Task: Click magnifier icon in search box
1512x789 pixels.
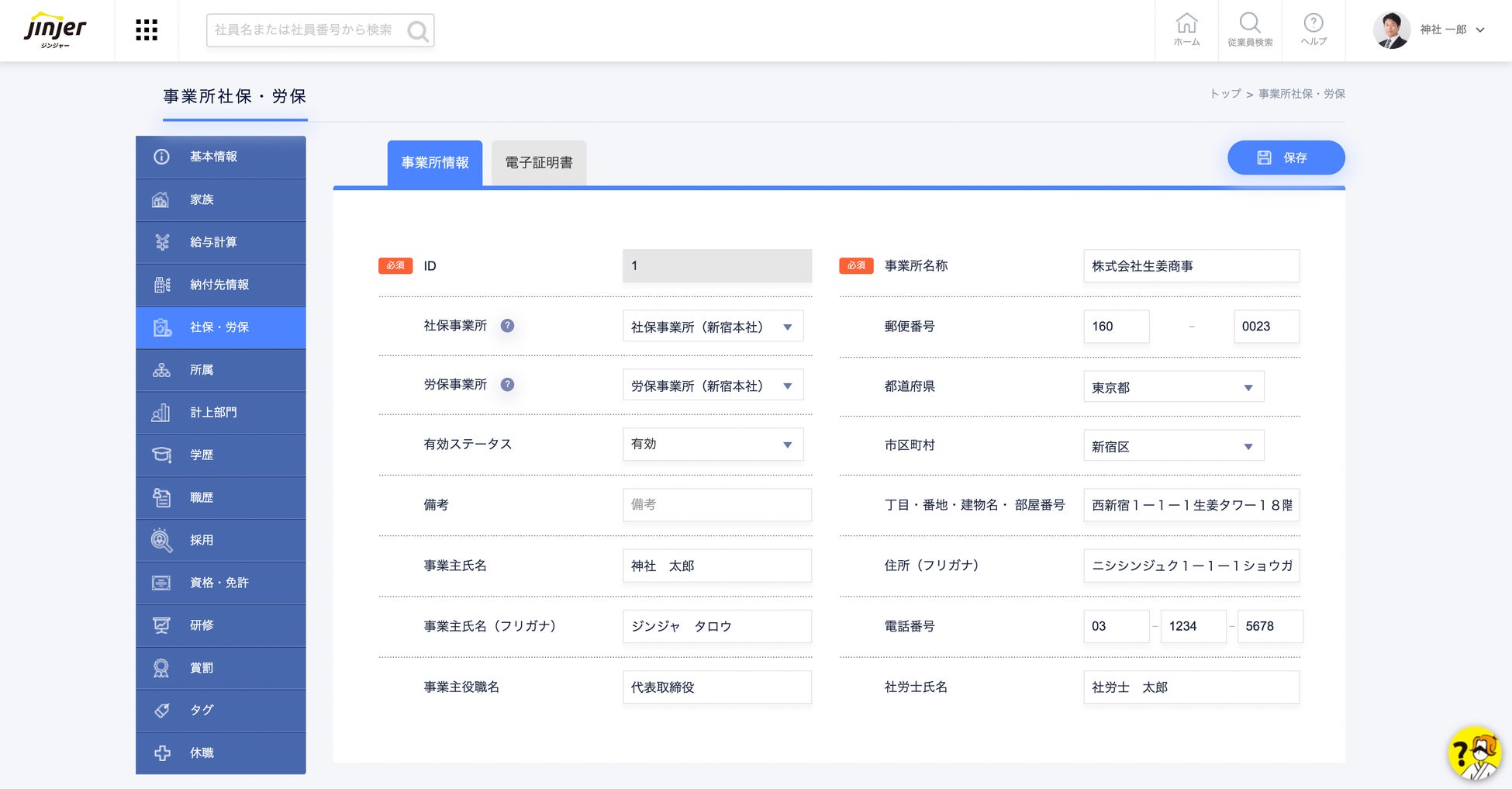Action: (x=418, y=31)
